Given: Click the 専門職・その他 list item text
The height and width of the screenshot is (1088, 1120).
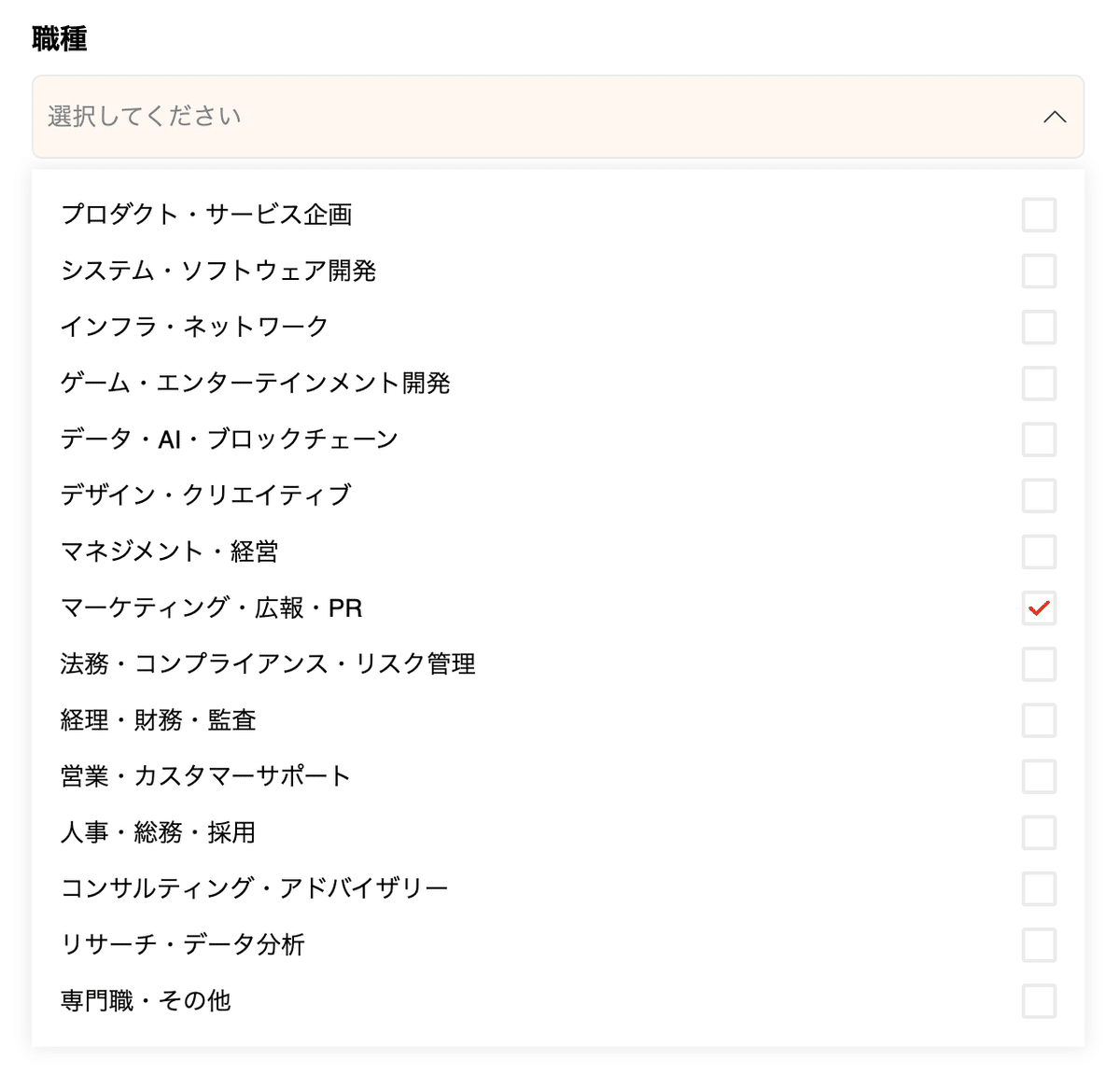Looking at the screenshot, I should coord(146,1000).
